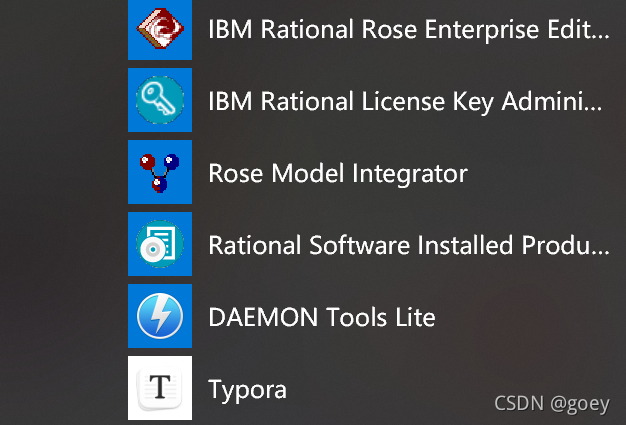Click "Rose Model Integrator" text
626x425 pixels.
[338, 174]
